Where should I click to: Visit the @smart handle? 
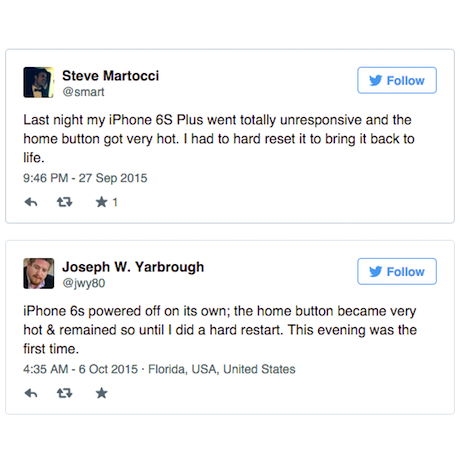point(83,92)
